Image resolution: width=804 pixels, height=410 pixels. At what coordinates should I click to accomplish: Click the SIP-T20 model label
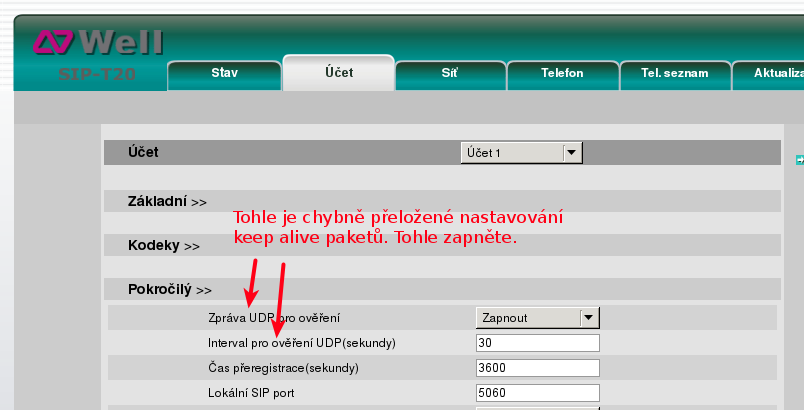tap(96, 74)
